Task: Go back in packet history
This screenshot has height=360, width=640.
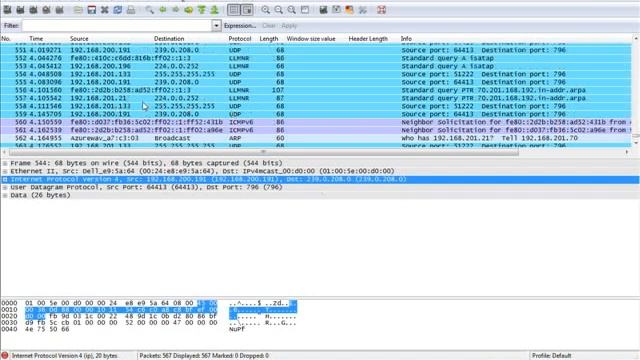Action: [x=163, y=10]
